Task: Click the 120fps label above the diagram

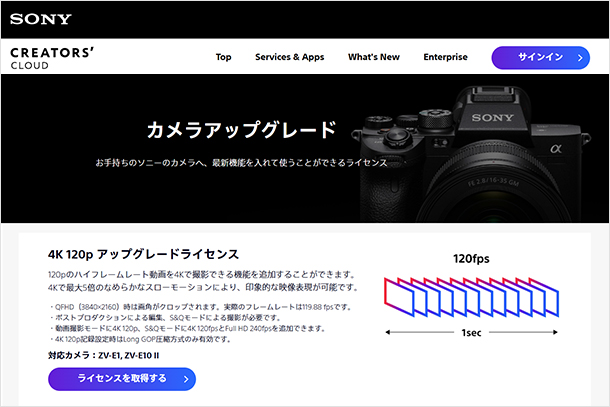Action: click(471, 259)
